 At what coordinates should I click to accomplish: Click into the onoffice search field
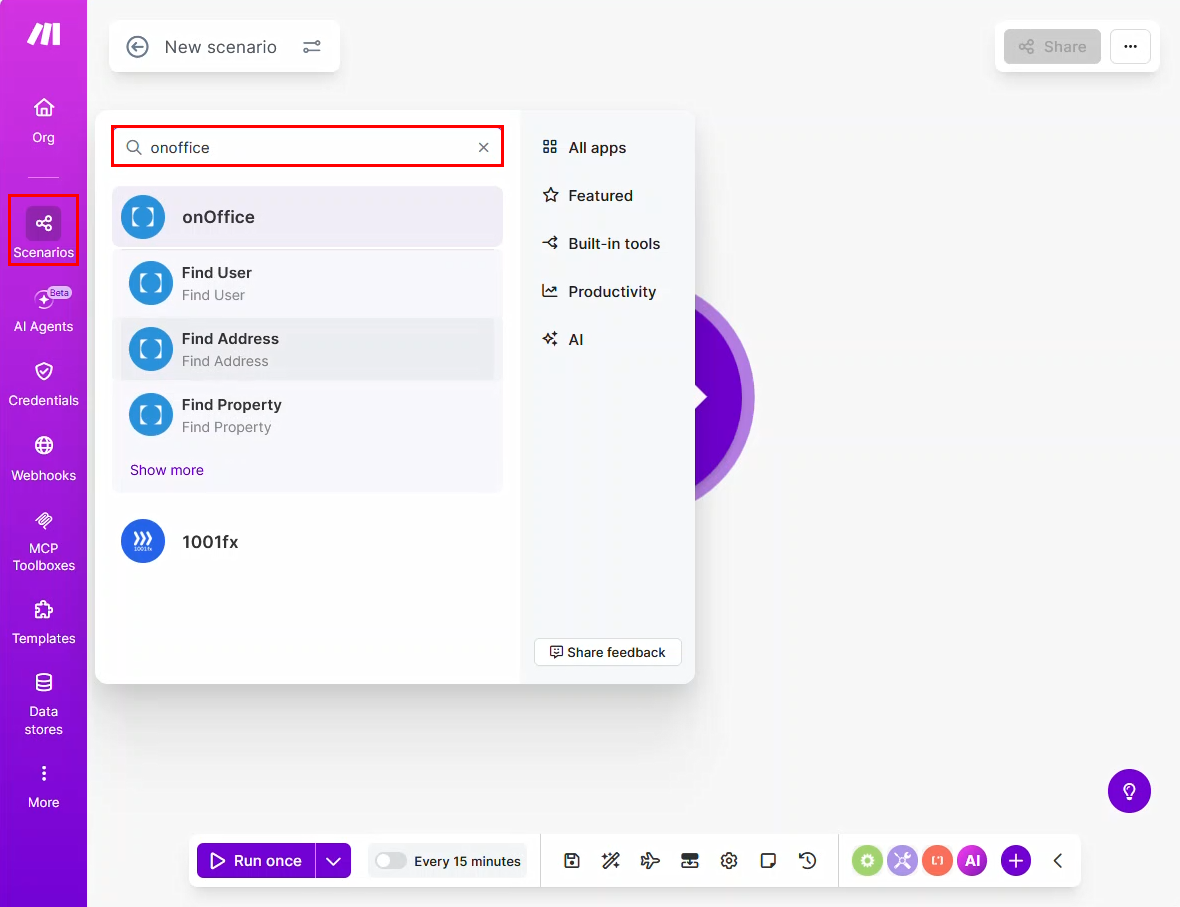coord(307,148)
